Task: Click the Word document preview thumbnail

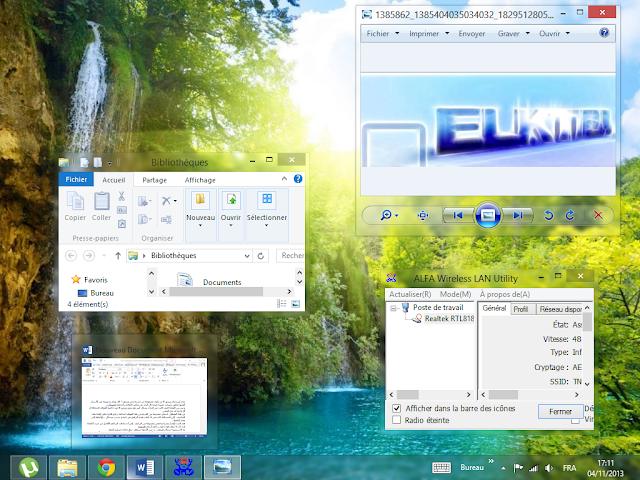Action: (x=144, y=398)
